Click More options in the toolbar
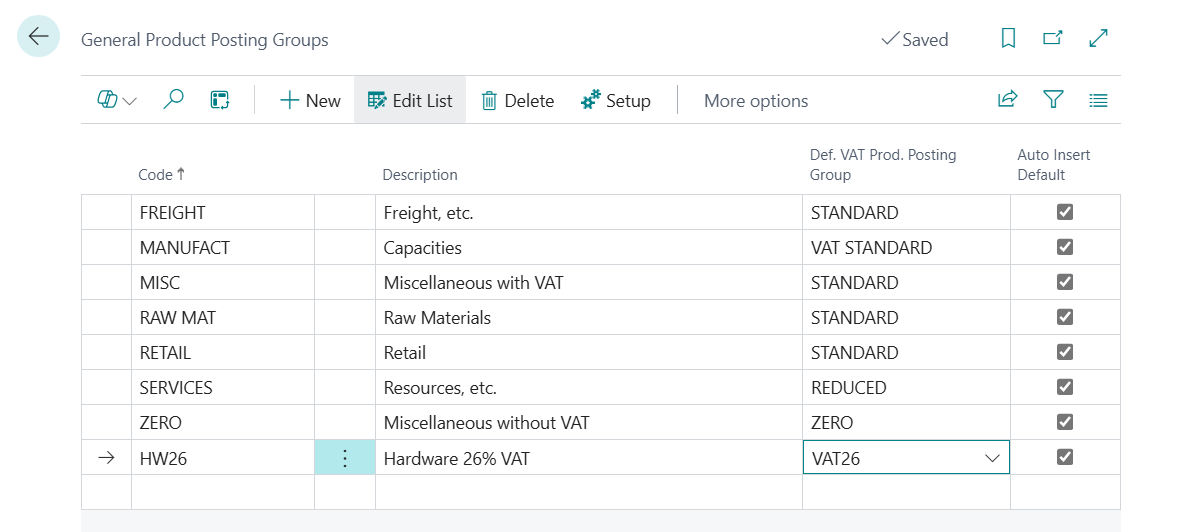The width and height of the screenshot is (1200, 532). [x=756, y=100]
